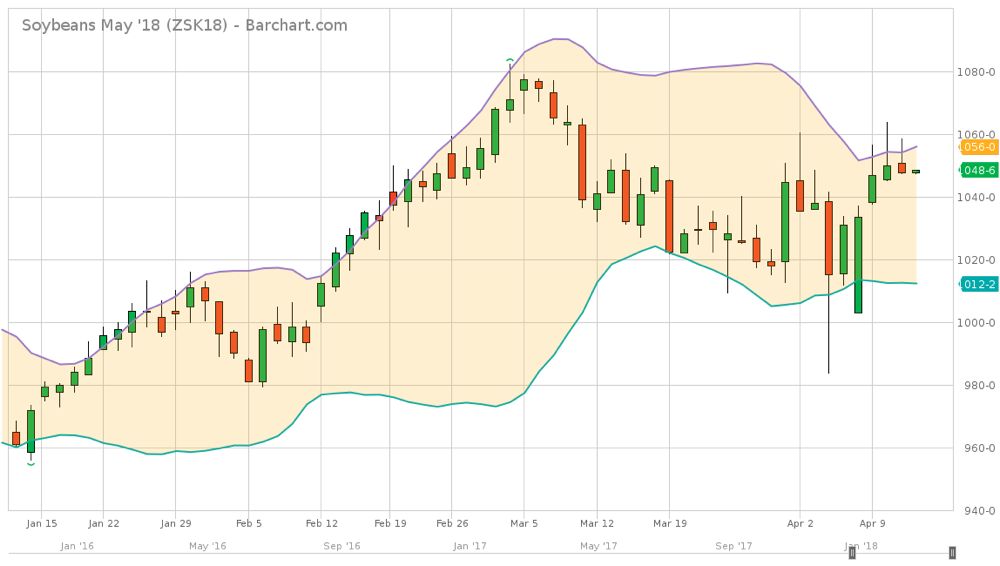This screenshot has width=1000, height=566.
Task: Click the Jan 15 date label
Action: (x=41, y=524)
